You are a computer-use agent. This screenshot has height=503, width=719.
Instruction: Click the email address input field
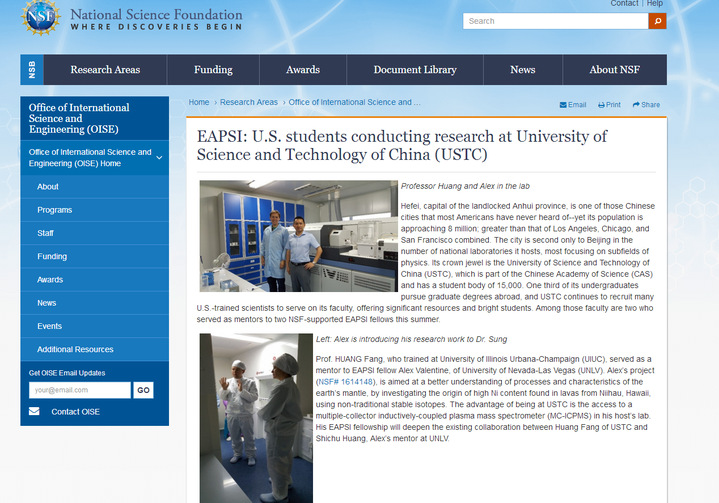click(80, 390)
